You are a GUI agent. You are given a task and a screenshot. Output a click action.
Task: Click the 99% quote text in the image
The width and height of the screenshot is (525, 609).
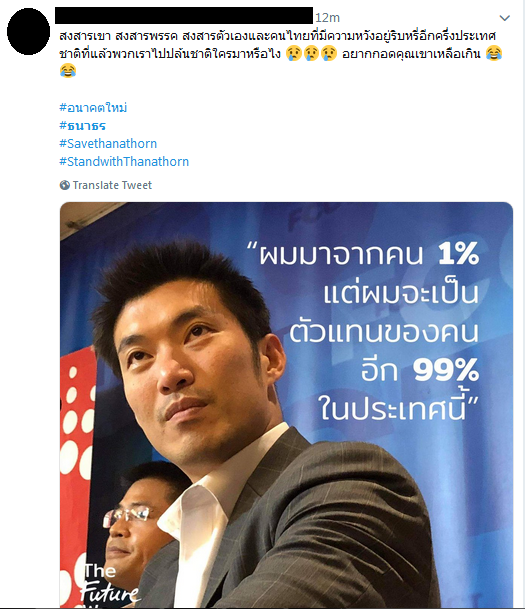pyautogui.click(x=445, y=370)
